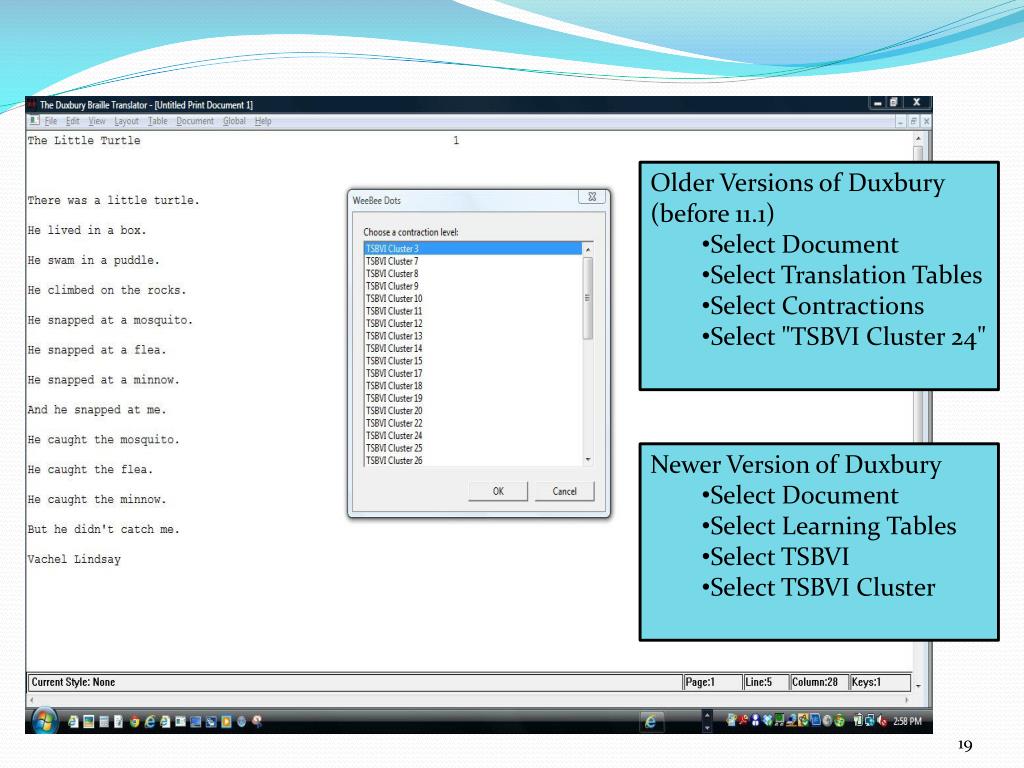Select "TSBVI Cluster 11" in the list

(473, 311)
